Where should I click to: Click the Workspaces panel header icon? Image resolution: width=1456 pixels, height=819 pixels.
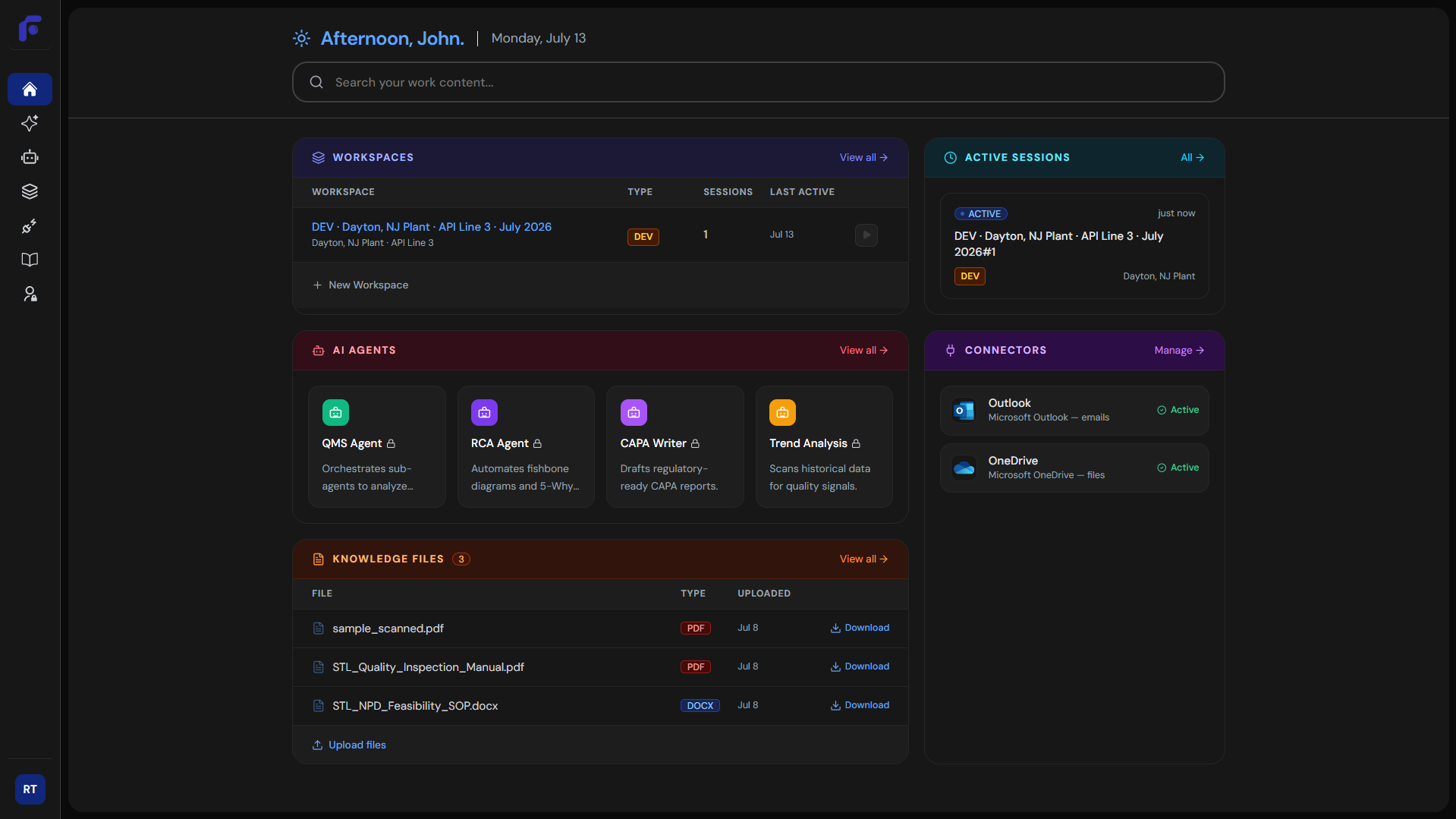319,158
